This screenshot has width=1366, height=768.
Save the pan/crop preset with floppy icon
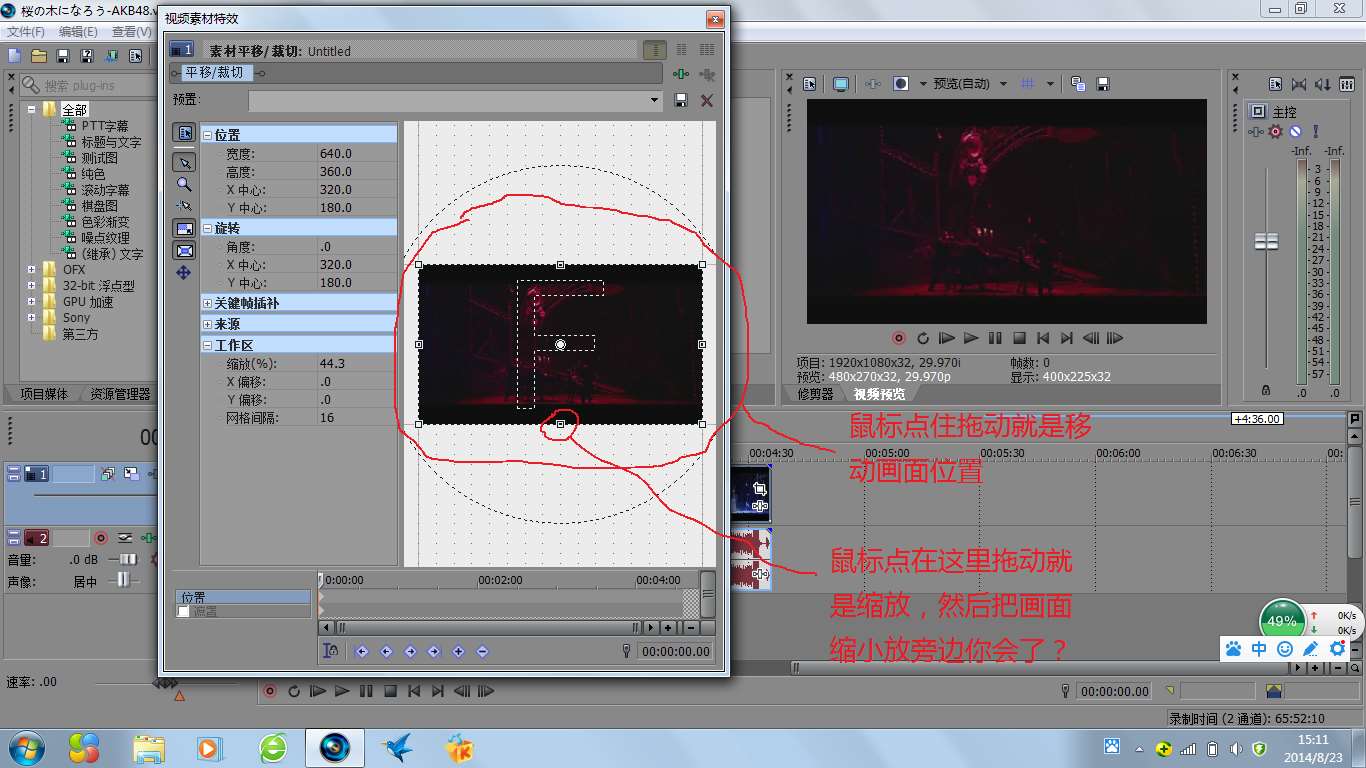681,100
